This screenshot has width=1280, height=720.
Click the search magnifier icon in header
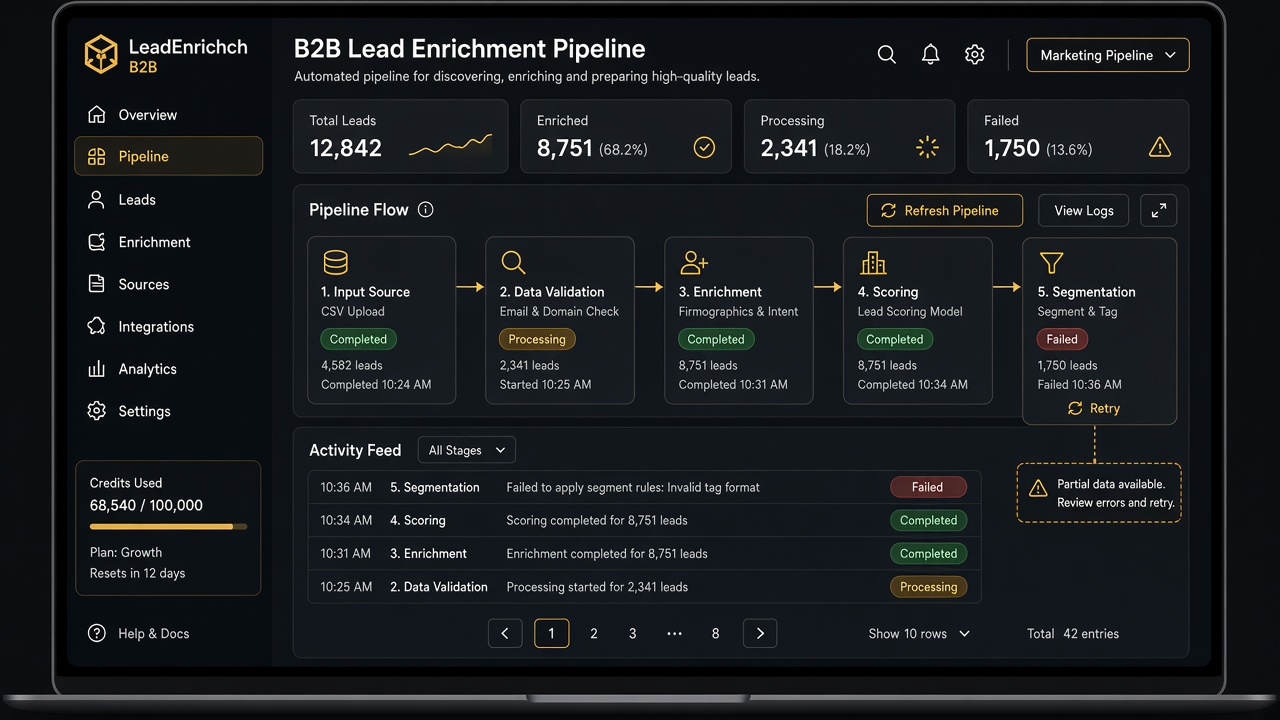click(x=886, y=55)
